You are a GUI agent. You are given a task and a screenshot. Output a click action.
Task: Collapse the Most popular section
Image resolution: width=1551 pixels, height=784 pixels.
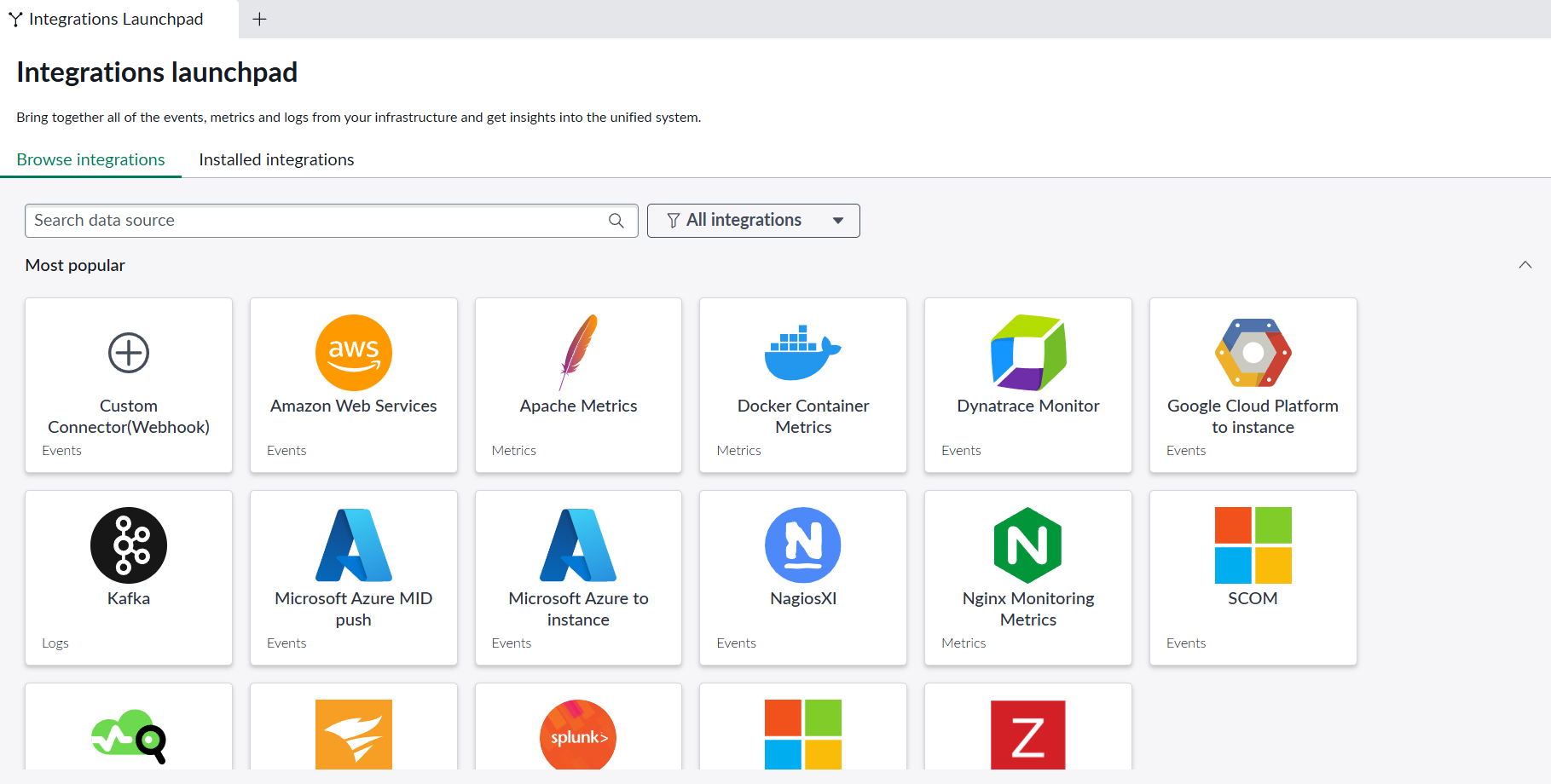pos(1525,265)
